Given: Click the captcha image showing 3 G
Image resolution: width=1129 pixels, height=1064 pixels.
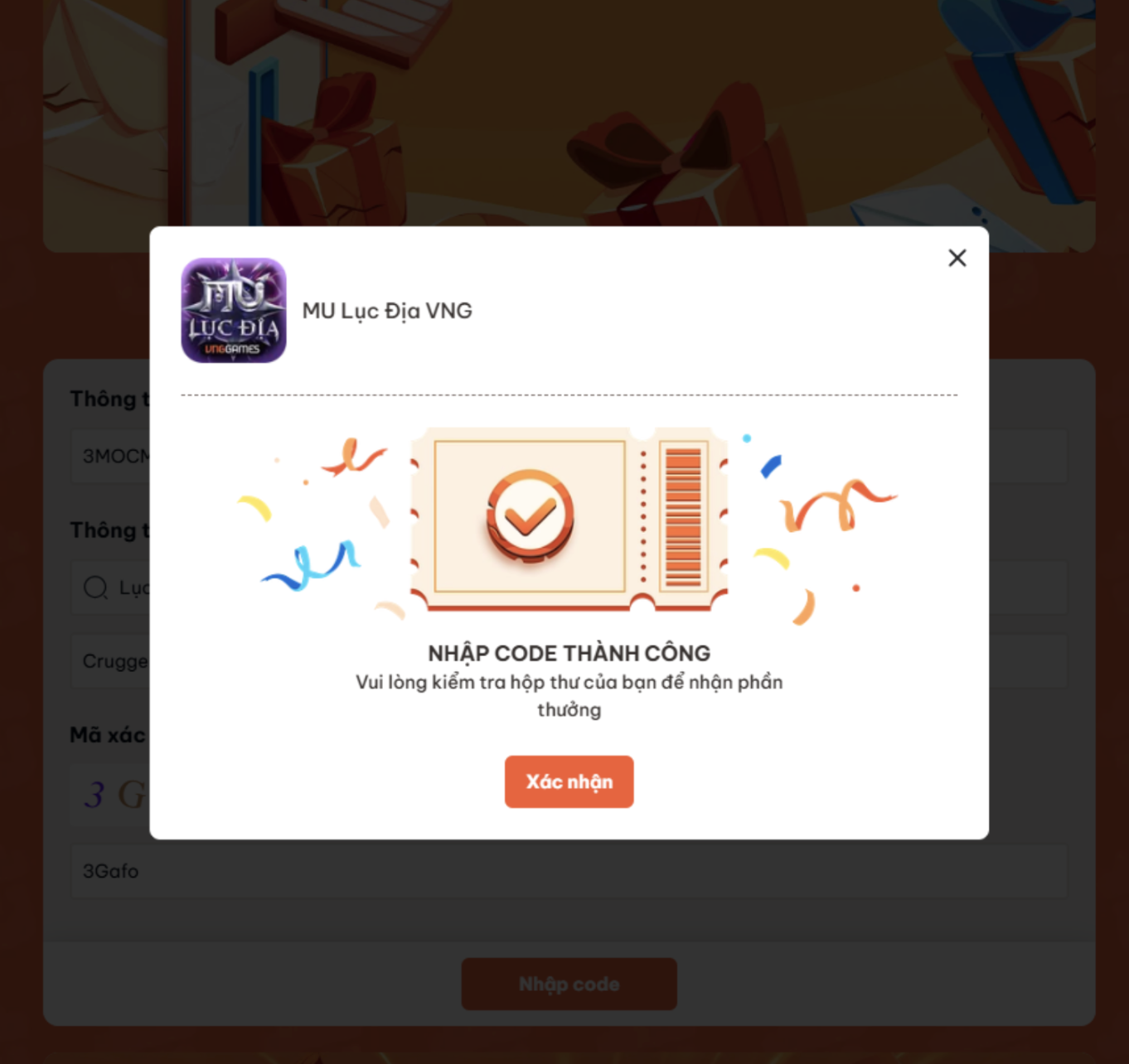Looking at the screenshot, I should click(x=110, y=795).
